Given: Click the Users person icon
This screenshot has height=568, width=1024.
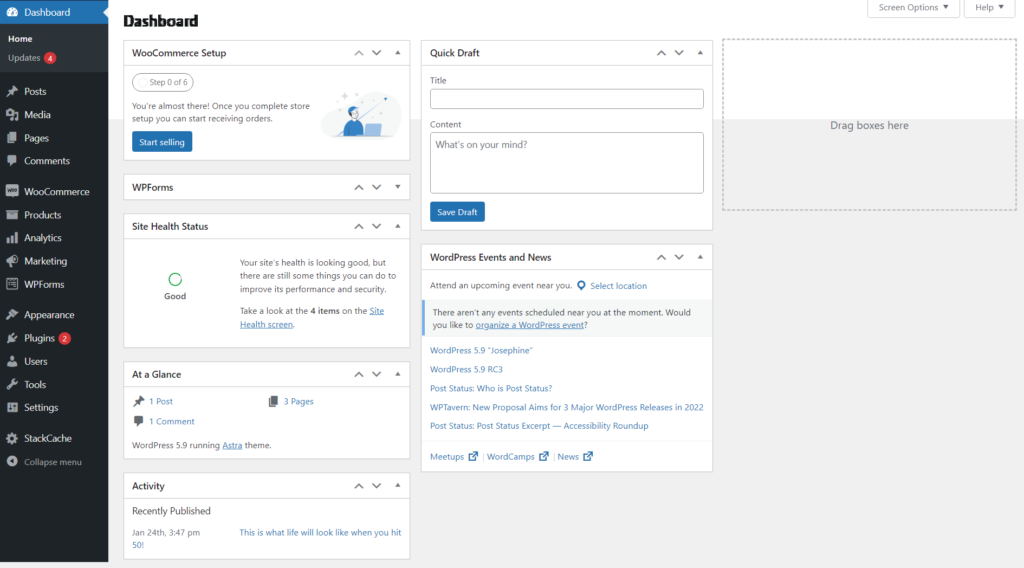Looking at the screenshot, I should pyautogui.click(x=12, y=361).
